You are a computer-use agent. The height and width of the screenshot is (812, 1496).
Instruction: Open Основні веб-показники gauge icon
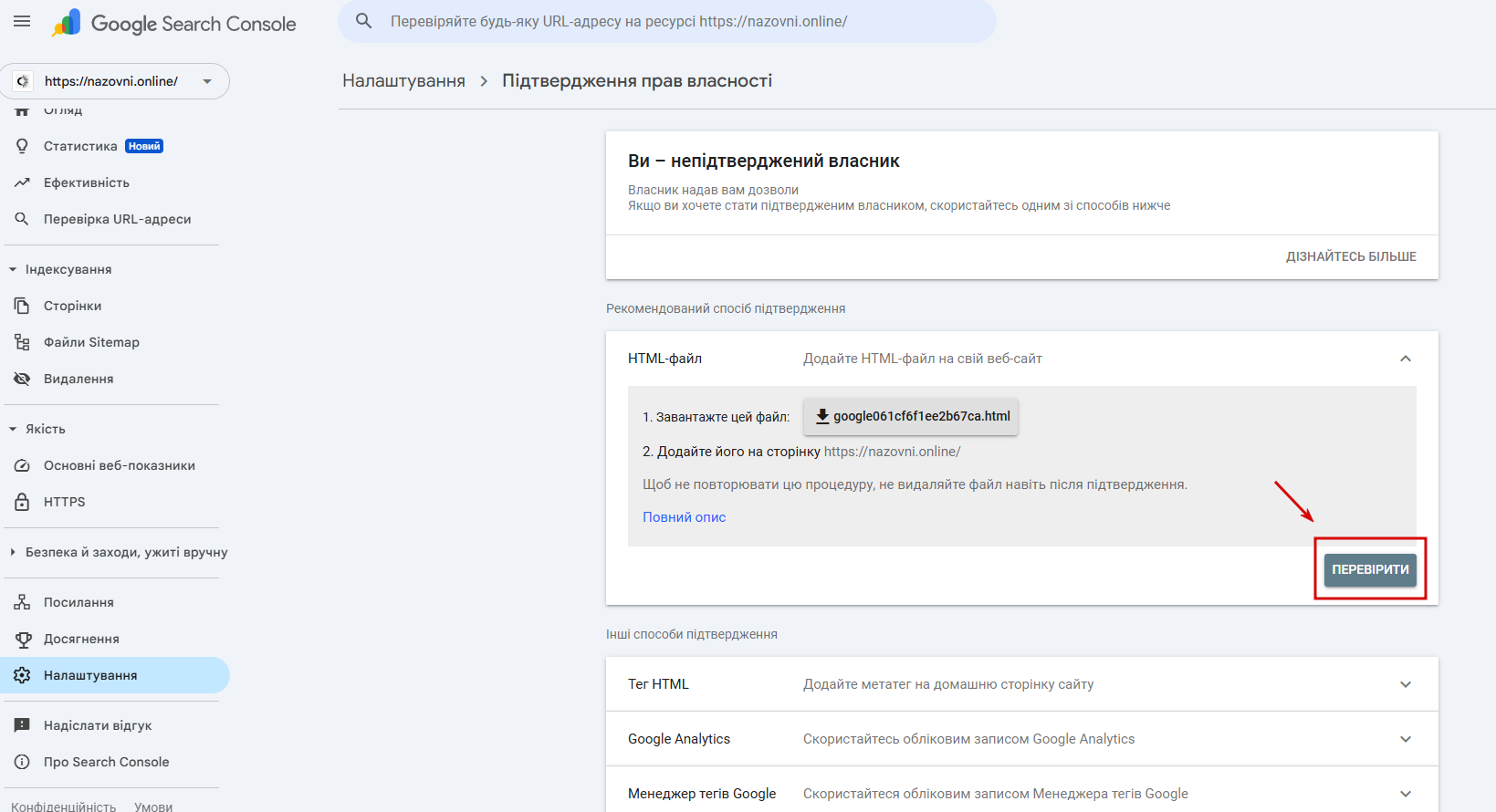point(22,465)
